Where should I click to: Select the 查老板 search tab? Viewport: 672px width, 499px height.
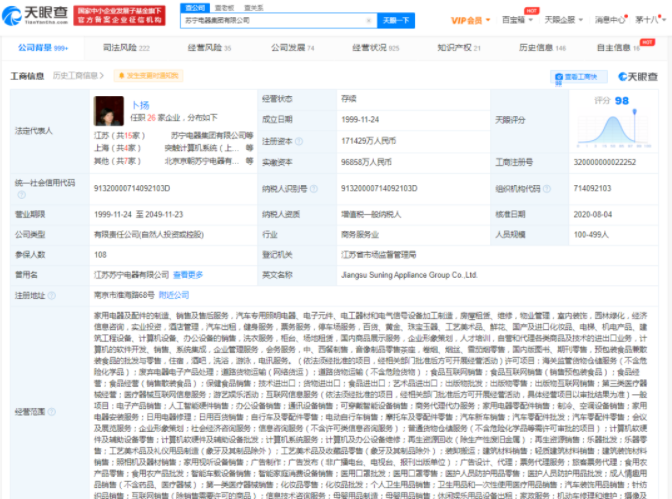pyautogui.click(x=224, y=8)
